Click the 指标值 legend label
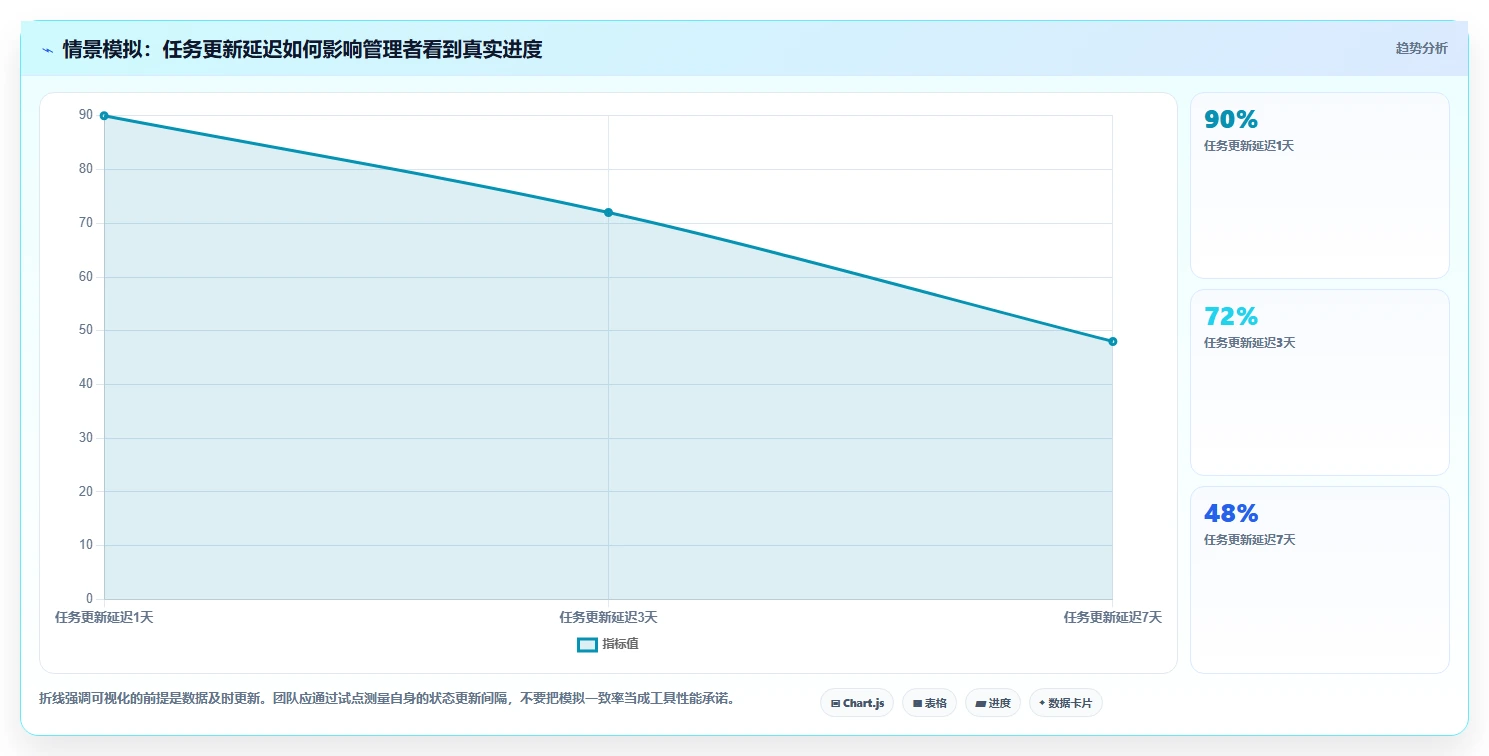Image resolution: width=1489 pixels, height=756 pixels. (620, 645)
